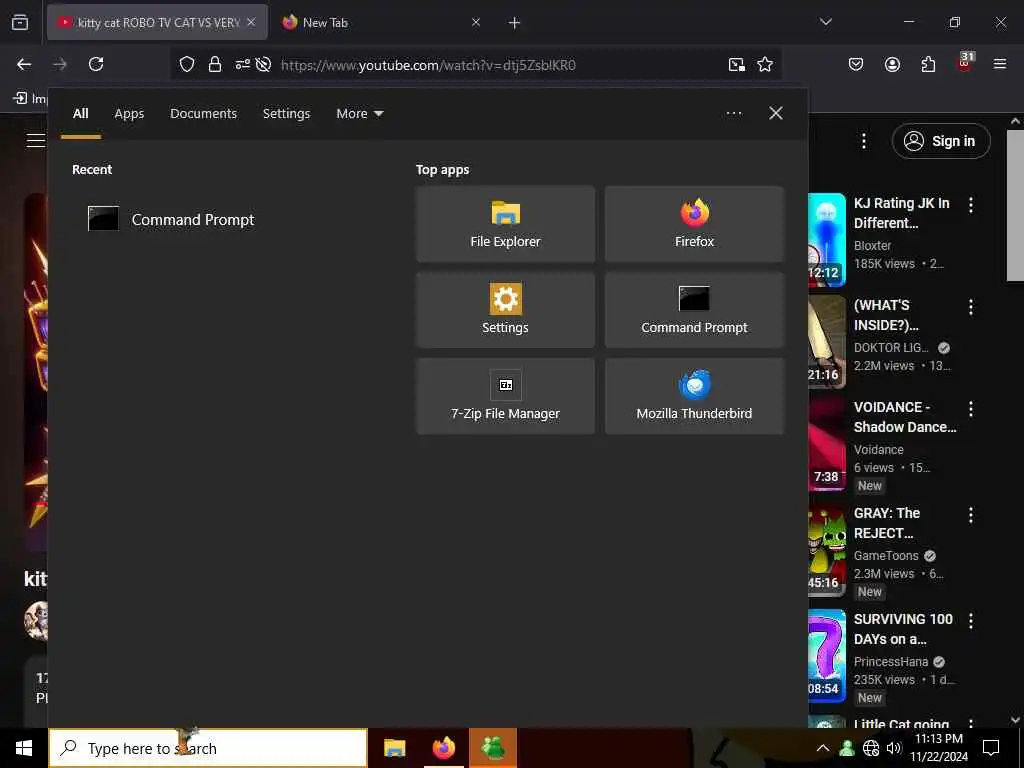Viewport: 1024px width, 768px height.
Task: Open Command Prompt tile in Top apps
Action: pos(694,310)
